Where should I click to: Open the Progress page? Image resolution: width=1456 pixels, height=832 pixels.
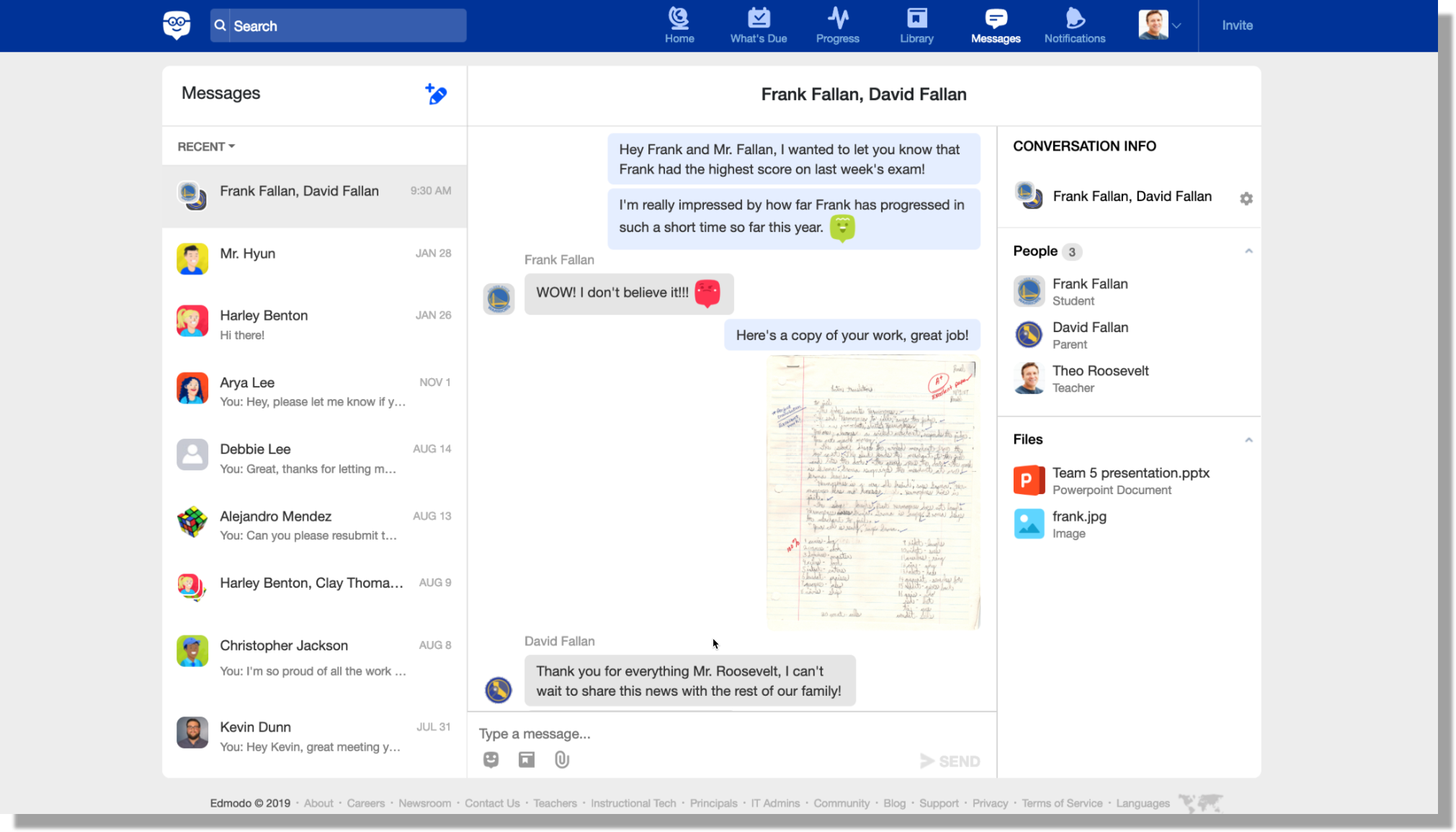(x=837, y=25)
